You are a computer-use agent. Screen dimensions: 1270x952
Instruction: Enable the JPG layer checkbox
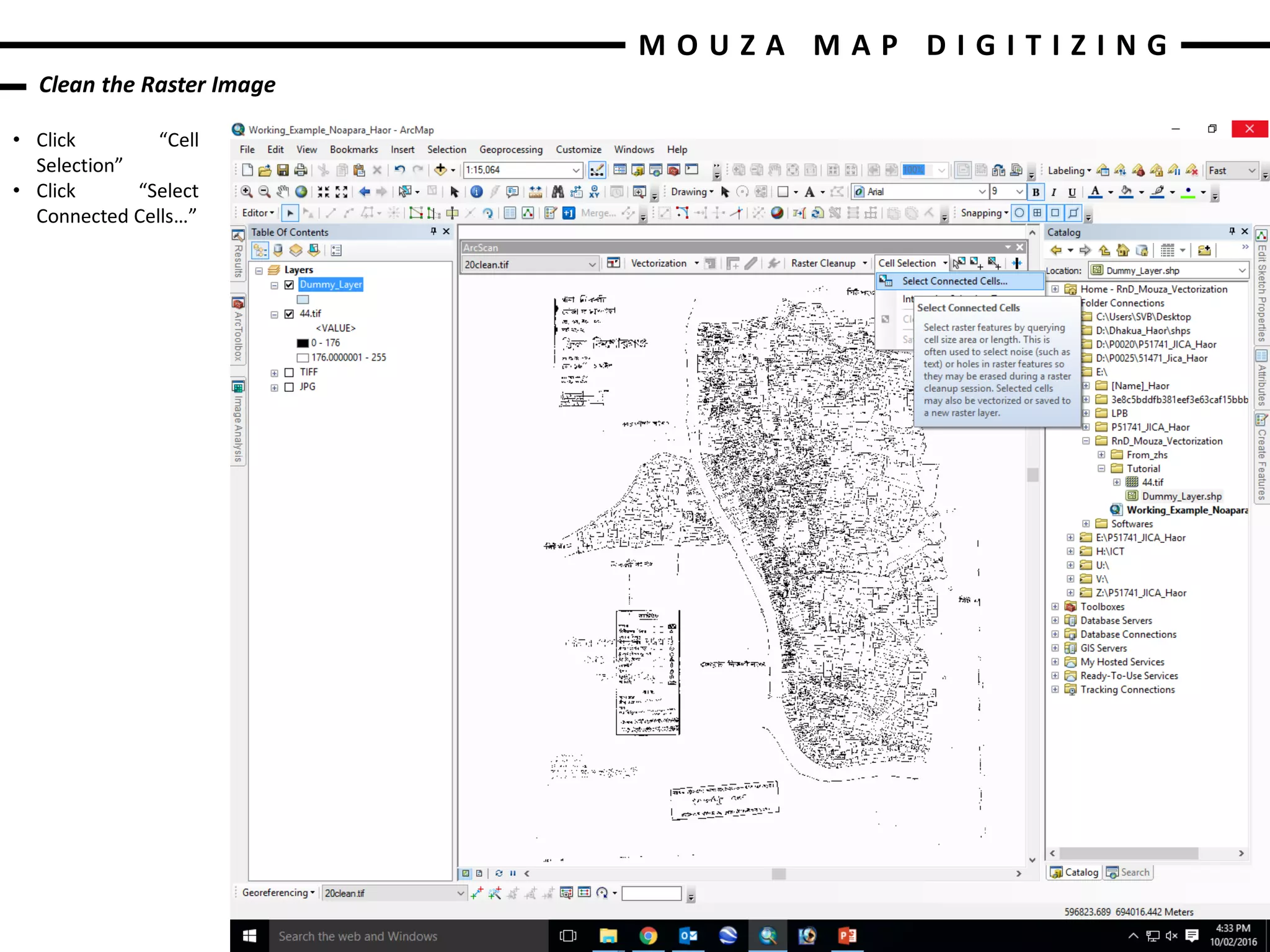pos(289,387)
